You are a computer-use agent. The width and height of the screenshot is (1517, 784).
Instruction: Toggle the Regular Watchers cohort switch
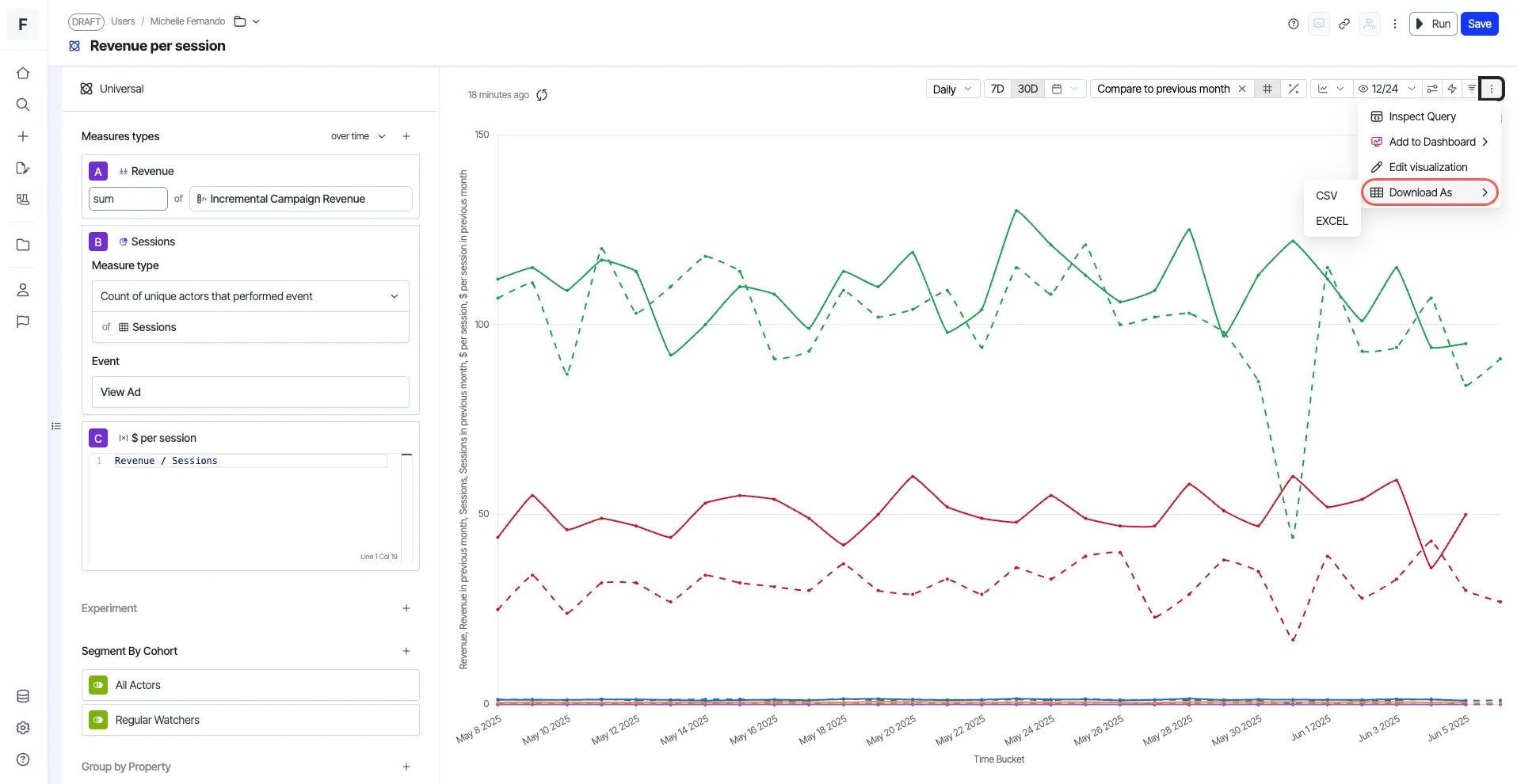(x=98, y=720)
